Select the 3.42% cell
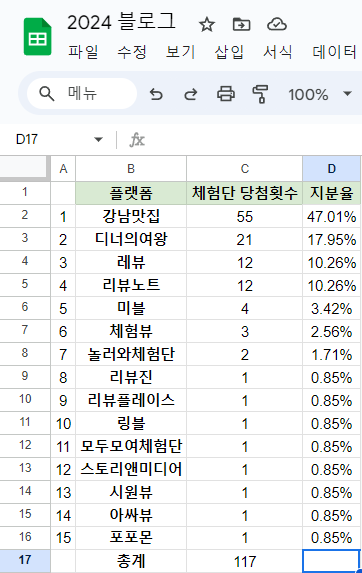Viewport: 362px width, 573px height. pos(331,308)
